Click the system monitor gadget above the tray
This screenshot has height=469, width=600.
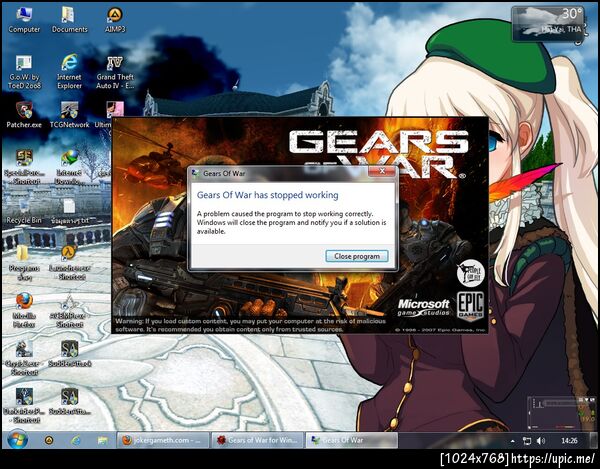(x=562, y=413)
